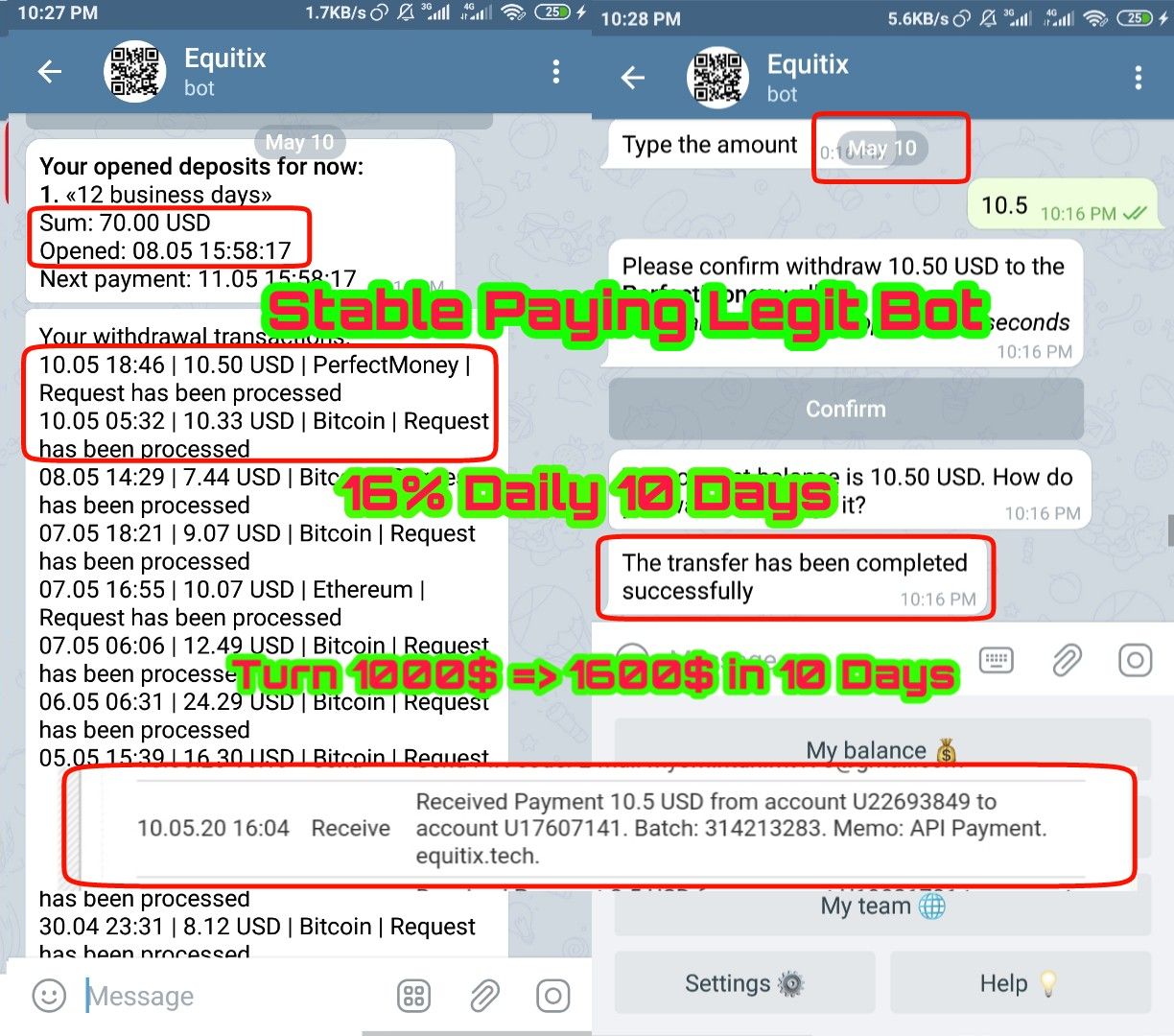
Task: Tap the attachment paperclip in right chat
Action: pos(1066,660)
